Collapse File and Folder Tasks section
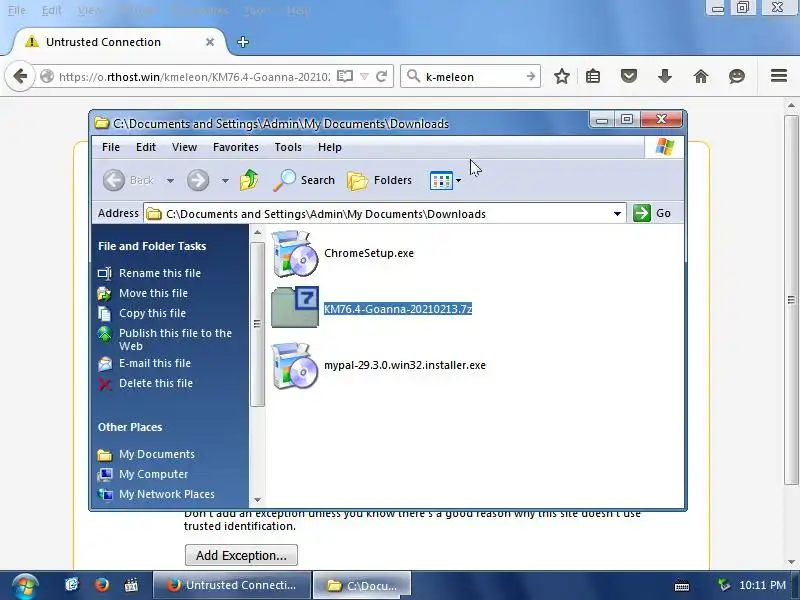800x600 pixels. tap(152, 246)
